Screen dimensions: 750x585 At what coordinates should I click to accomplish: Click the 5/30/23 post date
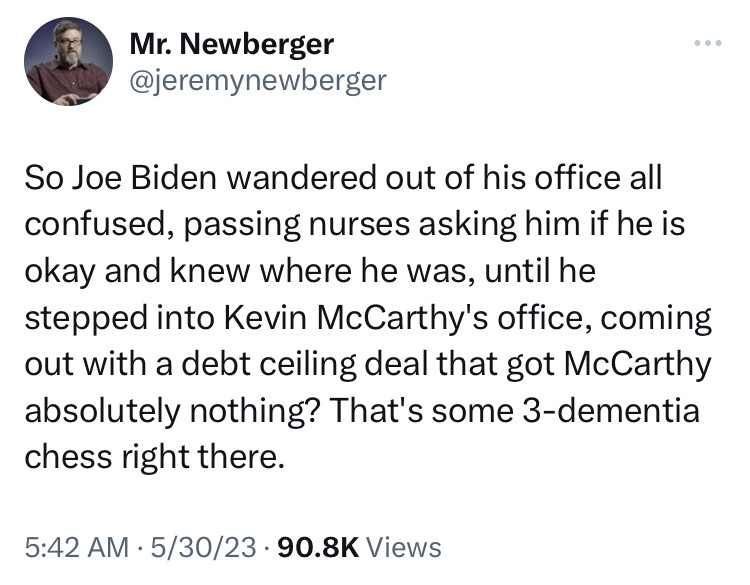click(195, 547)
